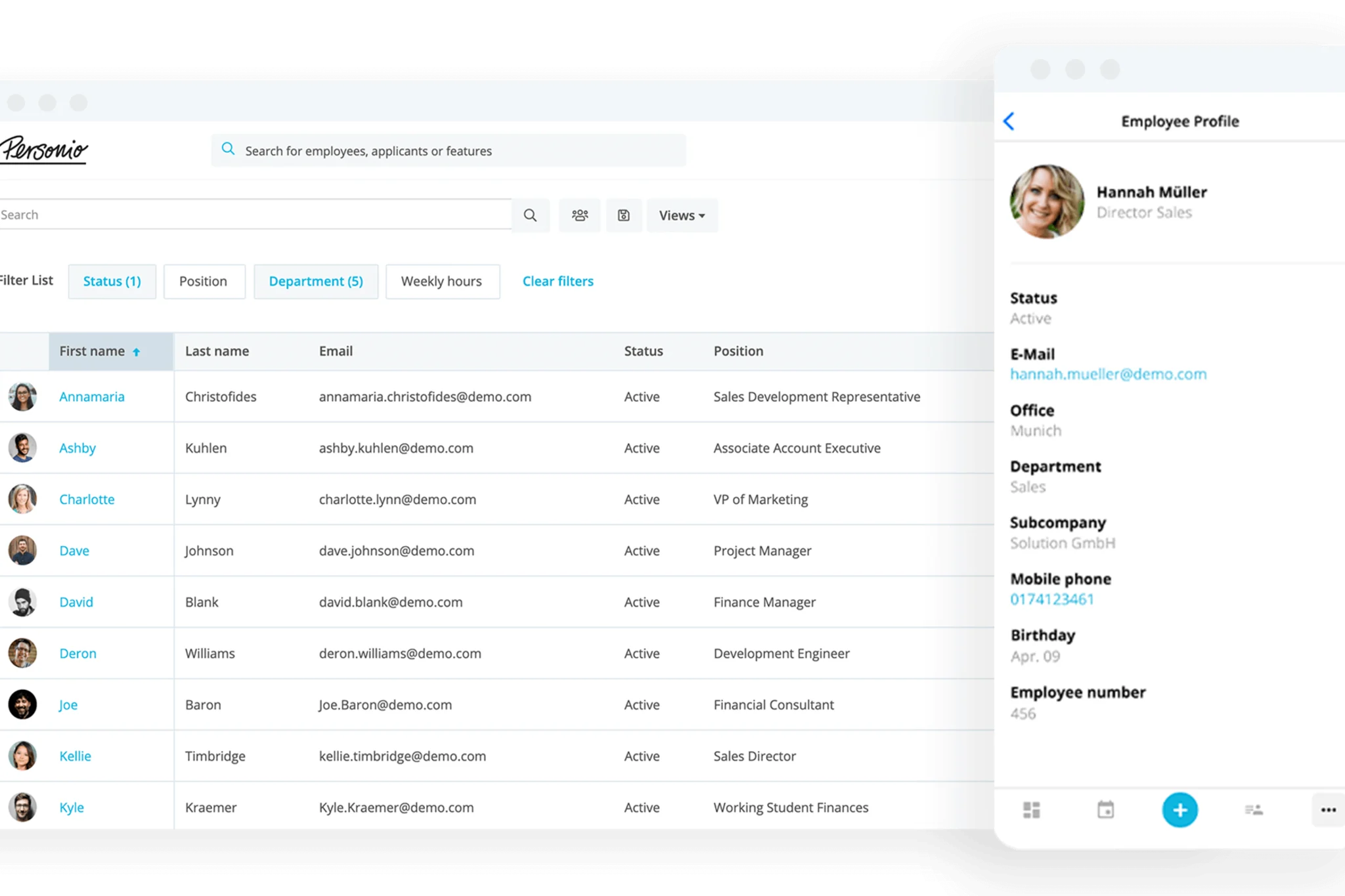Click the Solution GmbH subcompany value
Viewport: 1345px width, 896px height.
click(x=1063, y=543)
